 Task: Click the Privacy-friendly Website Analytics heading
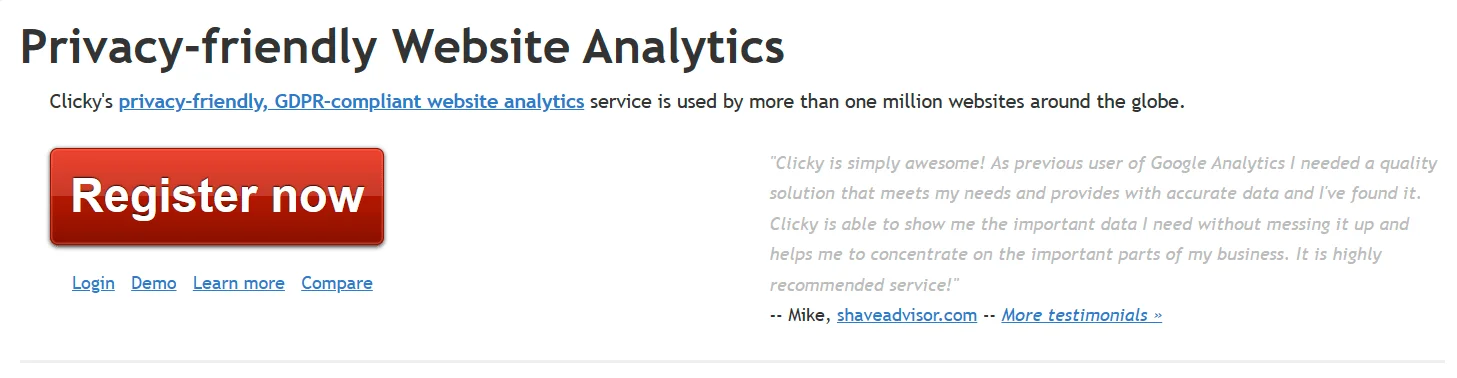(402, 46)
